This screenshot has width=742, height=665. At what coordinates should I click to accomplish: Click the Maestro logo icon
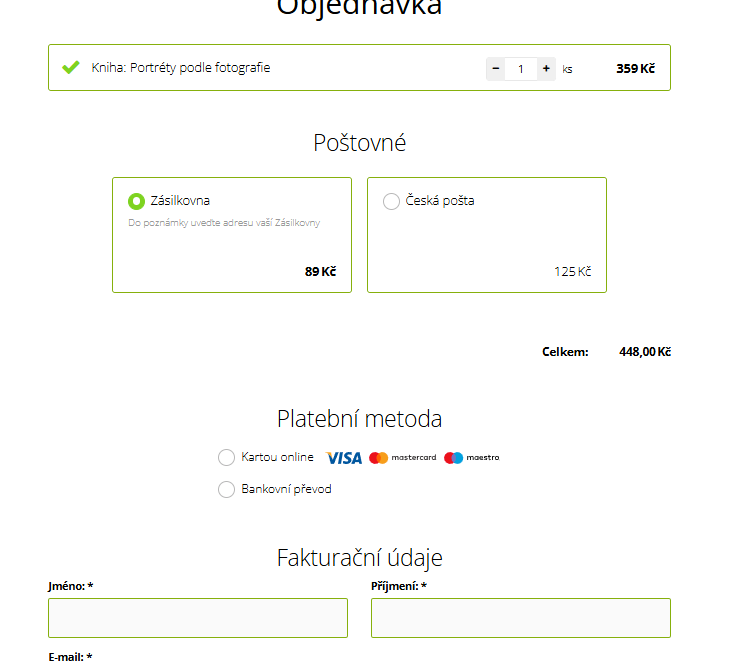472,458
